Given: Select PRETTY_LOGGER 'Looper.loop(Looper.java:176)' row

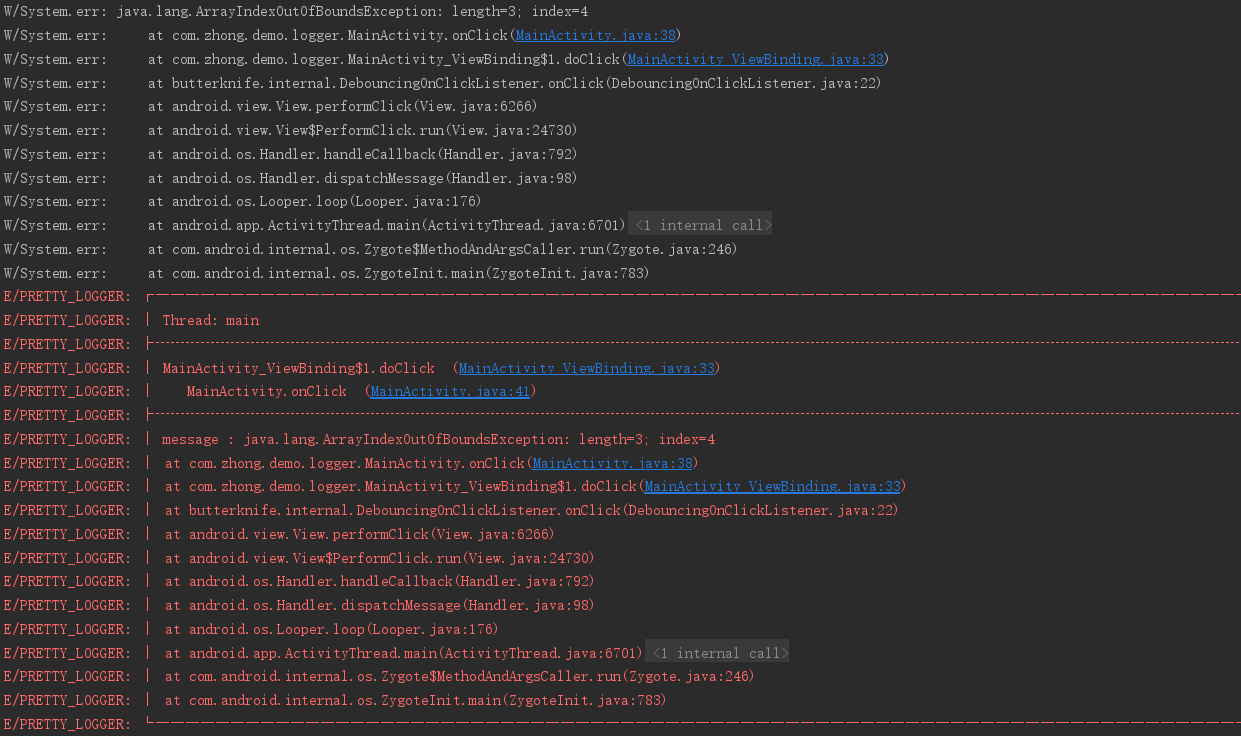Looking at the screenshot, I should 251,629.
